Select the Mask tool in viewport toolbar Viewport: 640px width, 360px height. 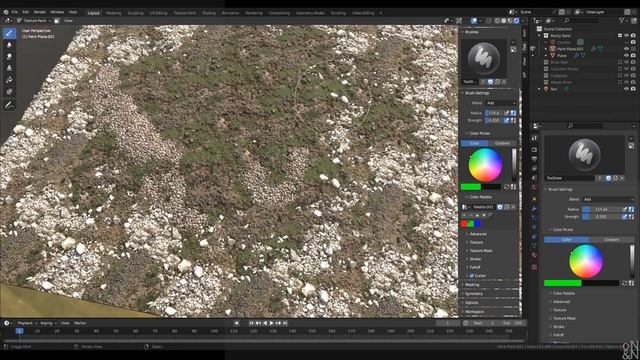point(9,92)
